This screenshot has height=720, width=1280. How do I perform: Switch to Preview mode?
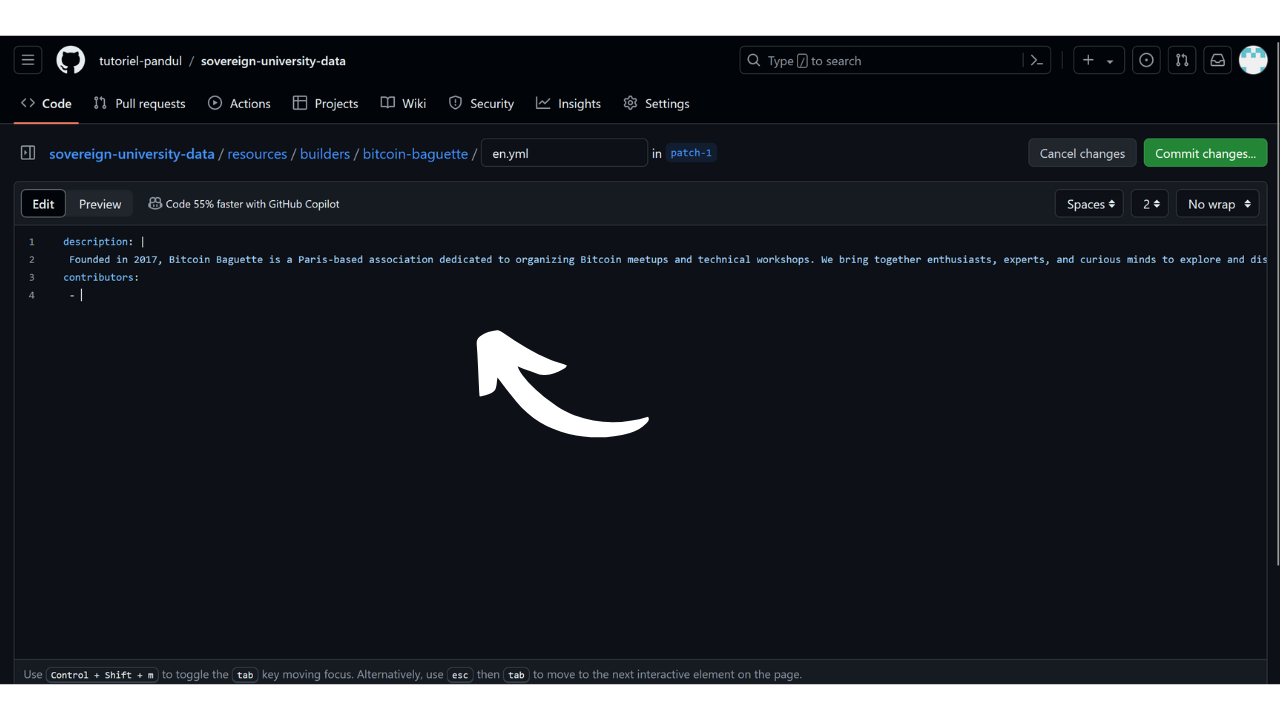100,204
